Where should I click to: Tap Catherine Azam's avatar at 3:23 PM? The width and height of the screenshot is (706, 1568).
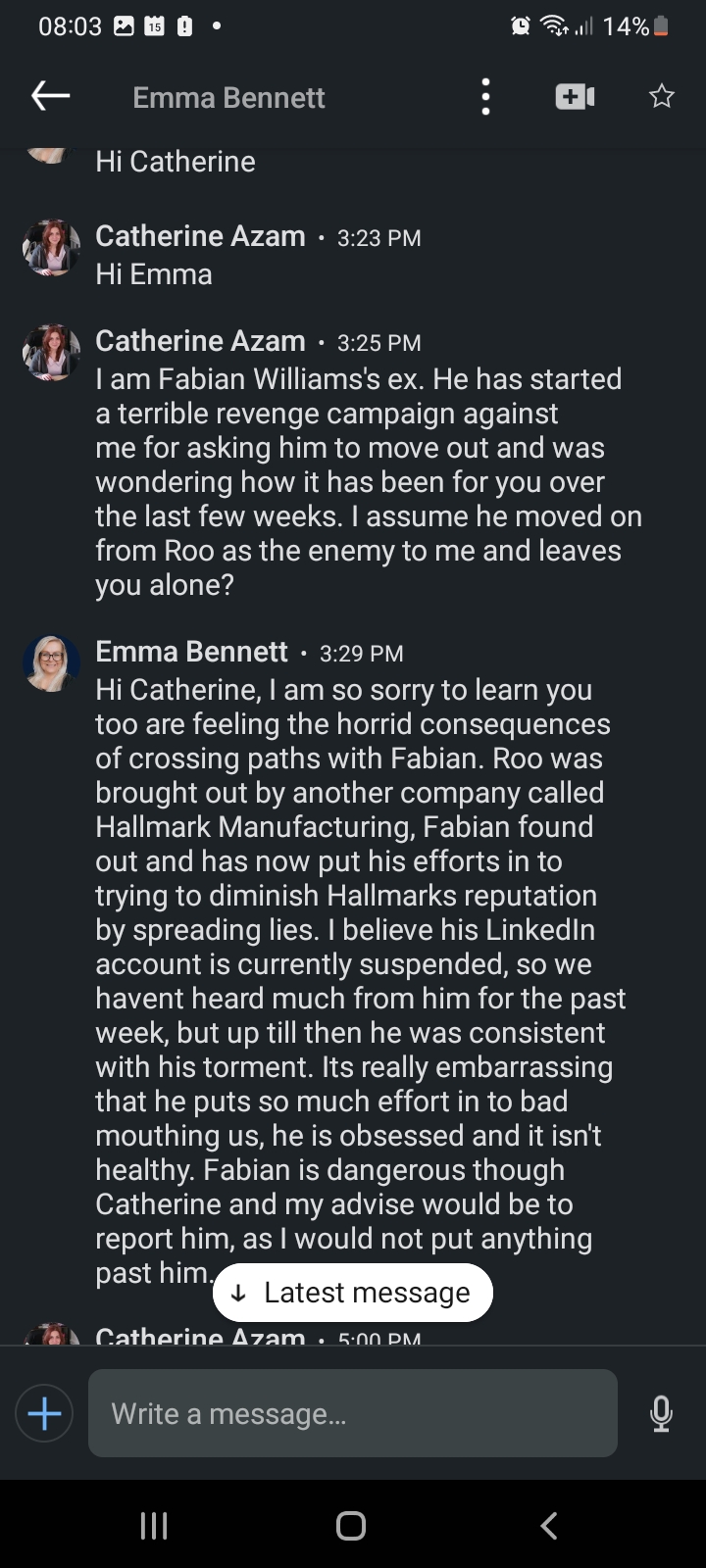pyautogui.click(x=51, y=248)
